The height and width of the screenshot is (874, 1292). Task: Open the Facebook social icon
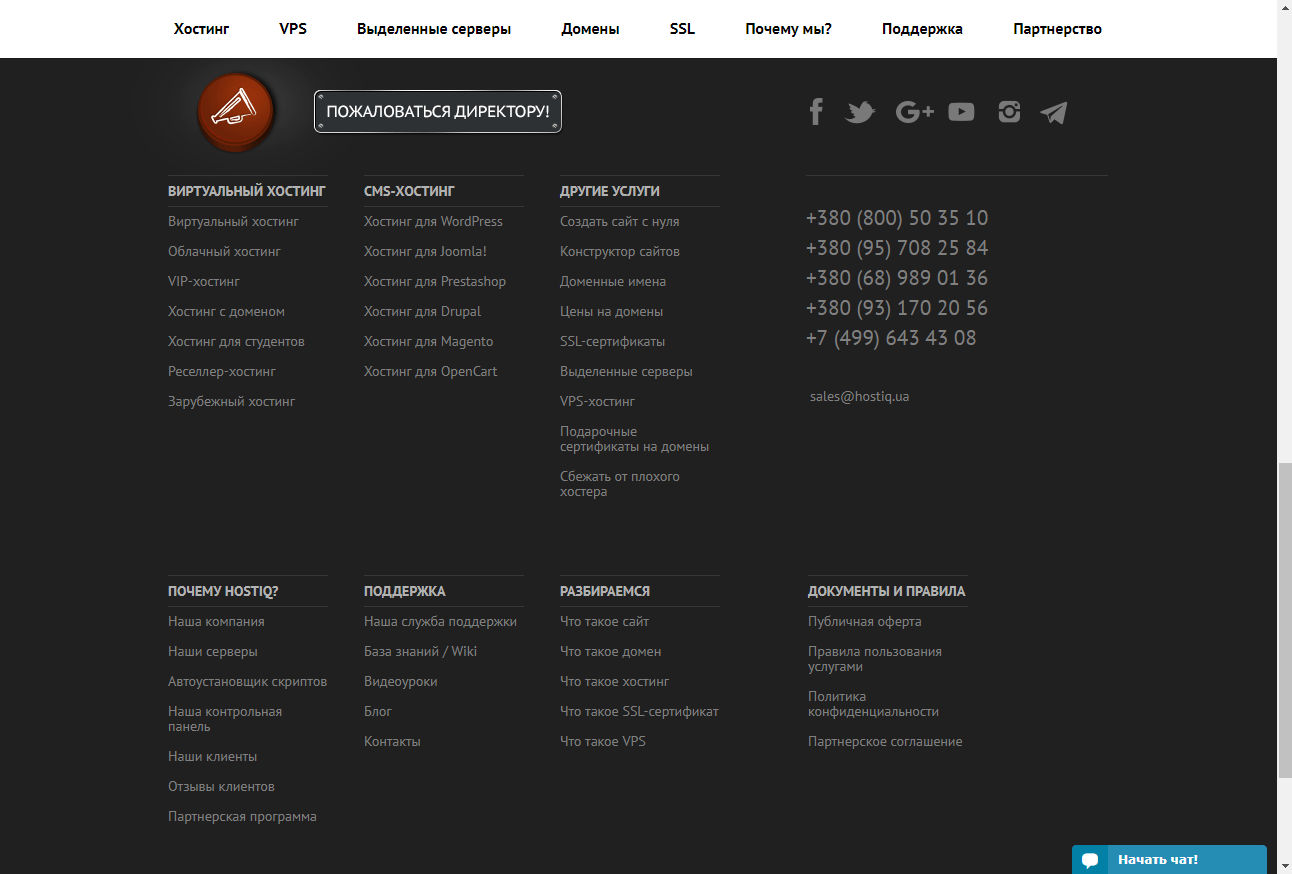(816, 111)
